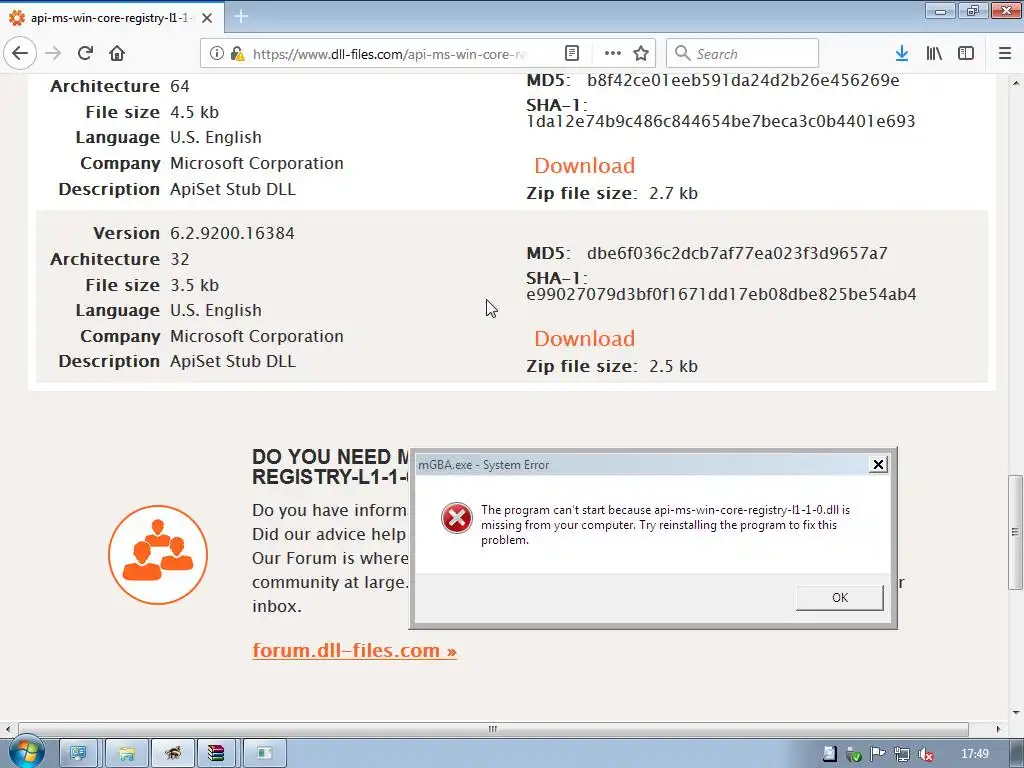Open the Firefox library icon

point(934,54)
